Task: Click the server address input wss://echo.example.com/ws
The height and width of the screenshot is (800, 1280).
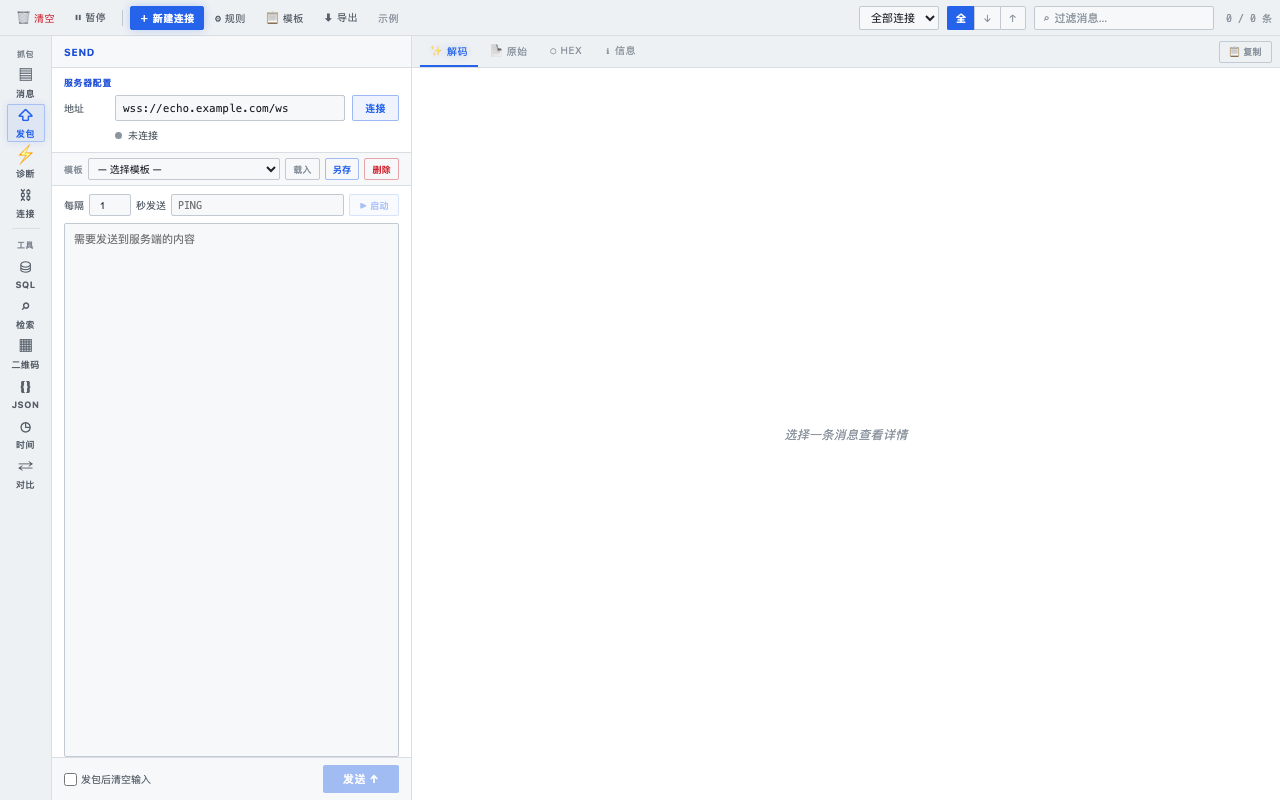Action: [230, 108]
